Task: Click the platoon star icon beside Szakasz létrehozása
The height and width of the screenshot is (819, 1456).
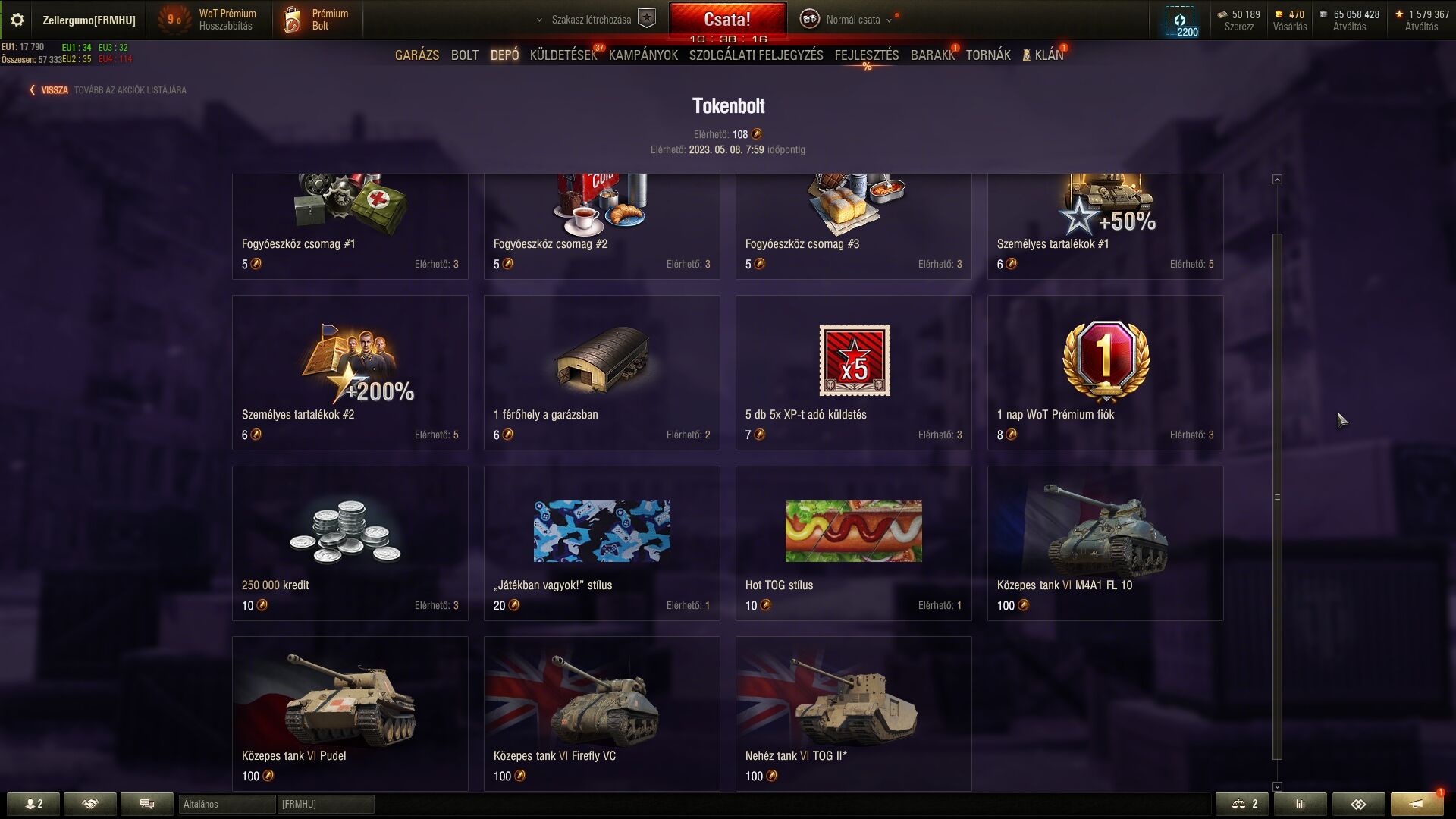Action: tap(646, 19)
